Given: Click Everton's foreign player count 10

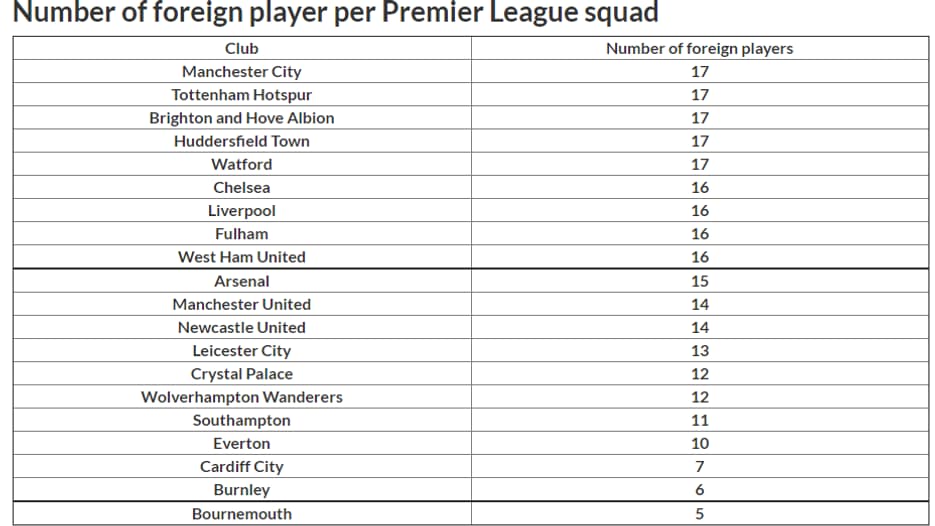Looking at the screenshot, I should click(x=699, y=444).
